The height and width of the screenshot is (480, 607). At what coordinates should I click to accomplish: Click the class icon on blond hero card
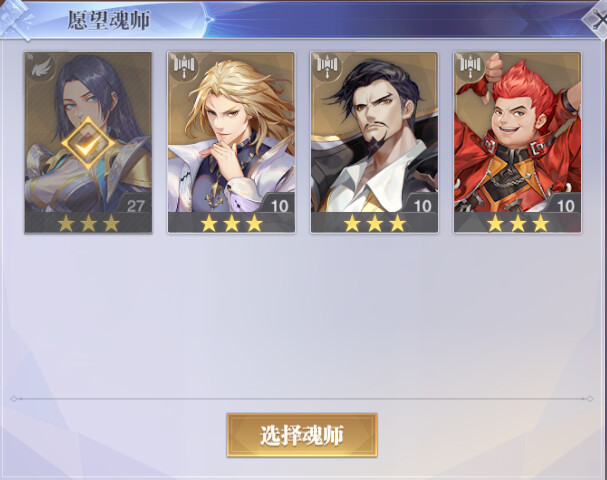(184, 66)
